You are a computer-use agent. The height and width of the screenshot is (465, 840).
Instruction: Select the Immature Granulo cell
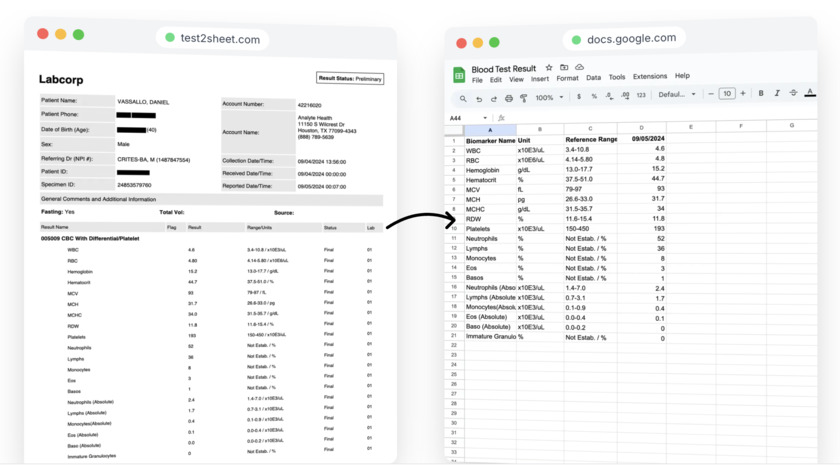490,336
